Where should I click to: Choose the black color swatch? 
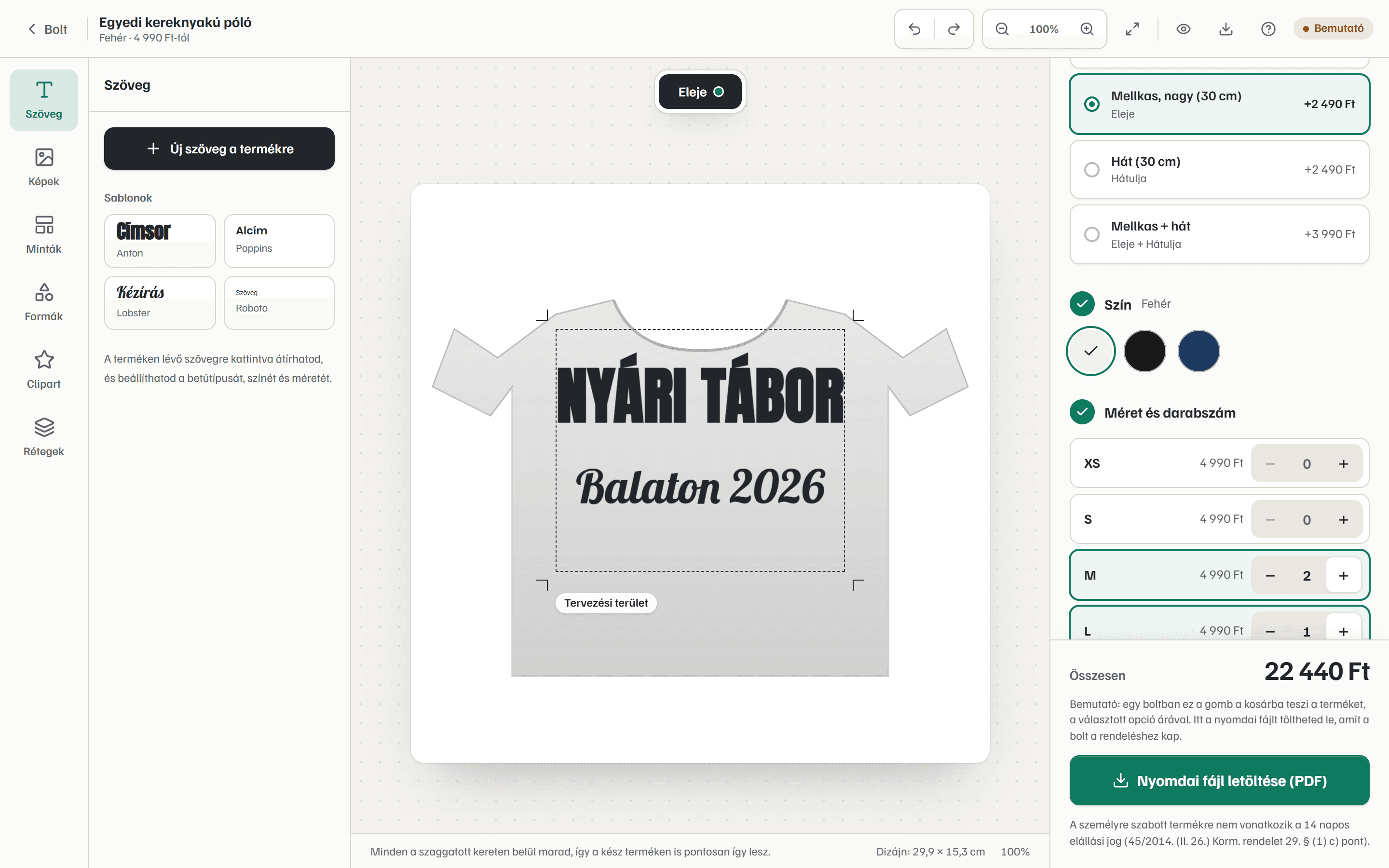point(1145,351)
